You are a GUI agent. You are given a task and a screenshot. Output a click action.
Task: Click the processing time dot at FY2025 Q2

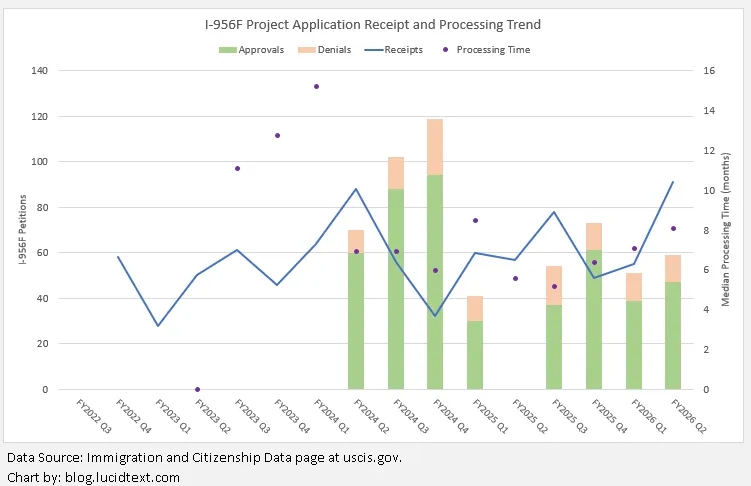[x=515, y=278]
